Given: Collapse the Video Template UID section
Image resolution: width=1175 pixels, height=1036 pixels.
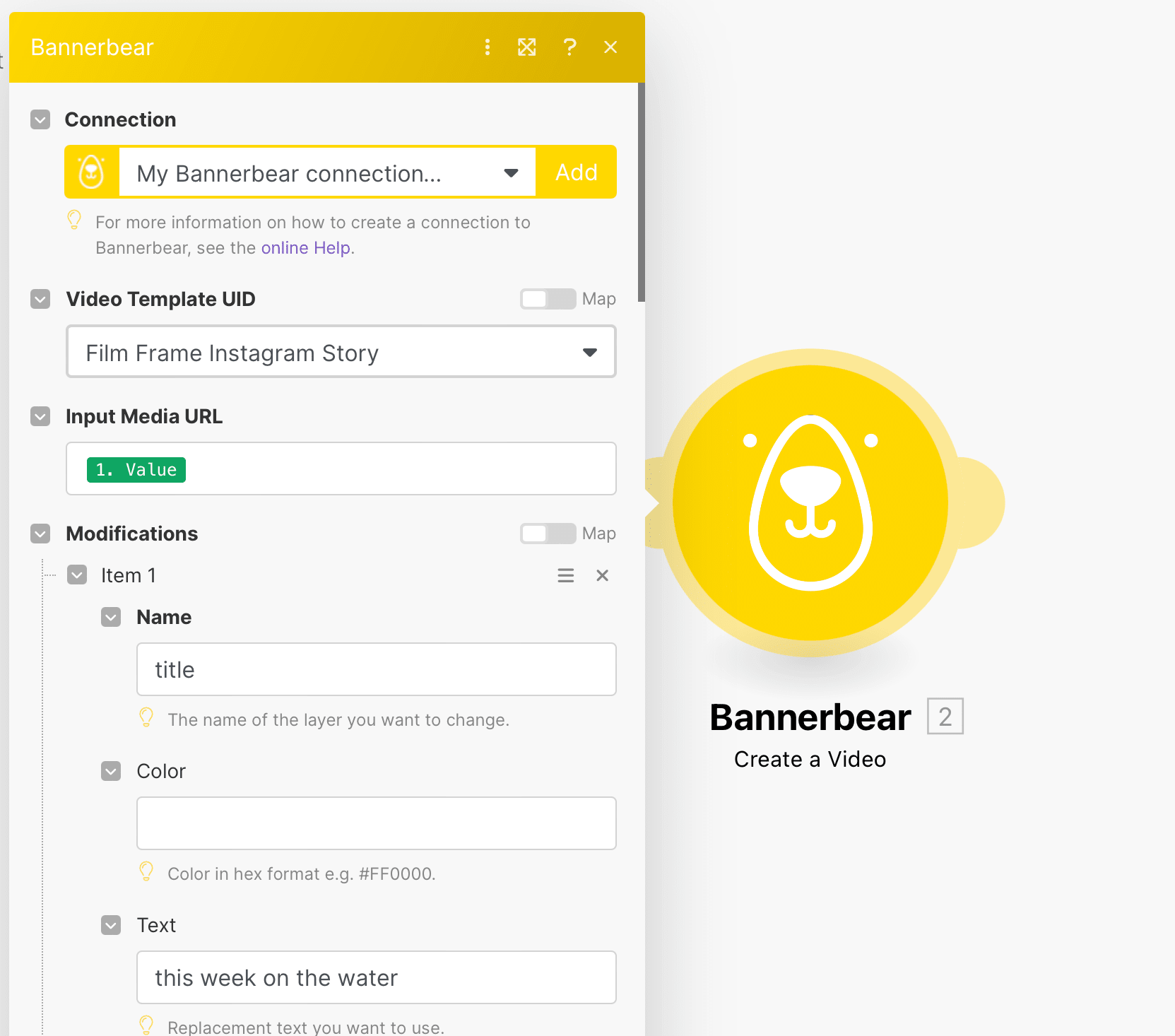Looking at the screenshot, I should coord(40,299).
